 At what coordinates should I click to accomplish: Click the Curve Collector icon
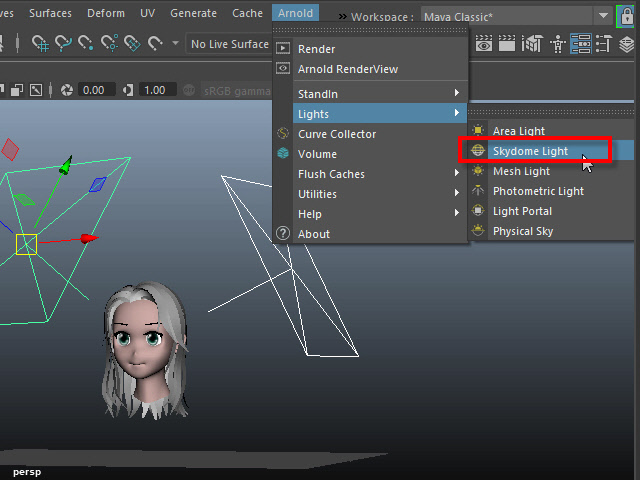point(283,134)
